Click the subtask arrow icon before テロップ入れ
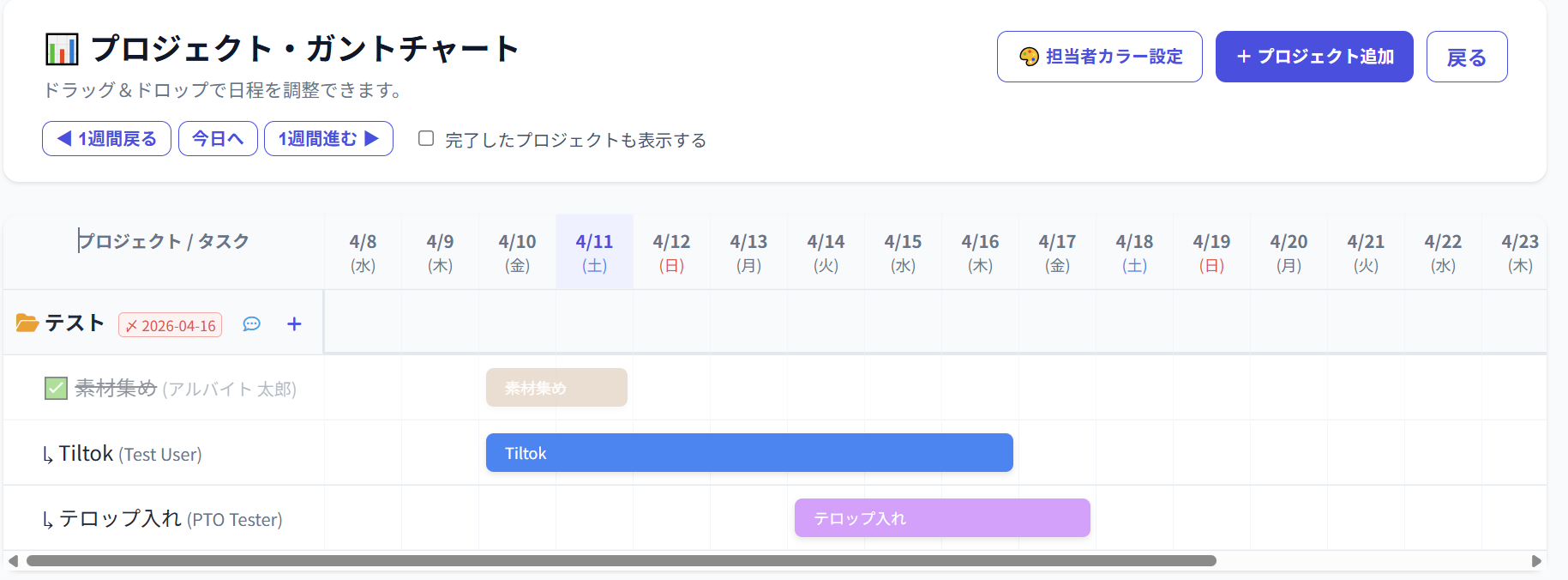1568x580 pixels. 48,520
